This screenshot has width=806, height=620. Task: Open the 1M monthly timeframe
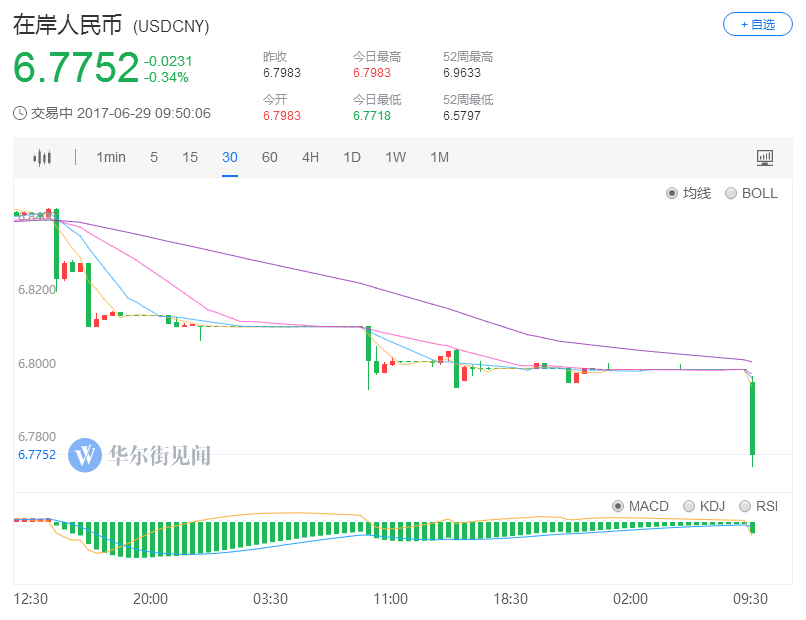tap(438, 157)
